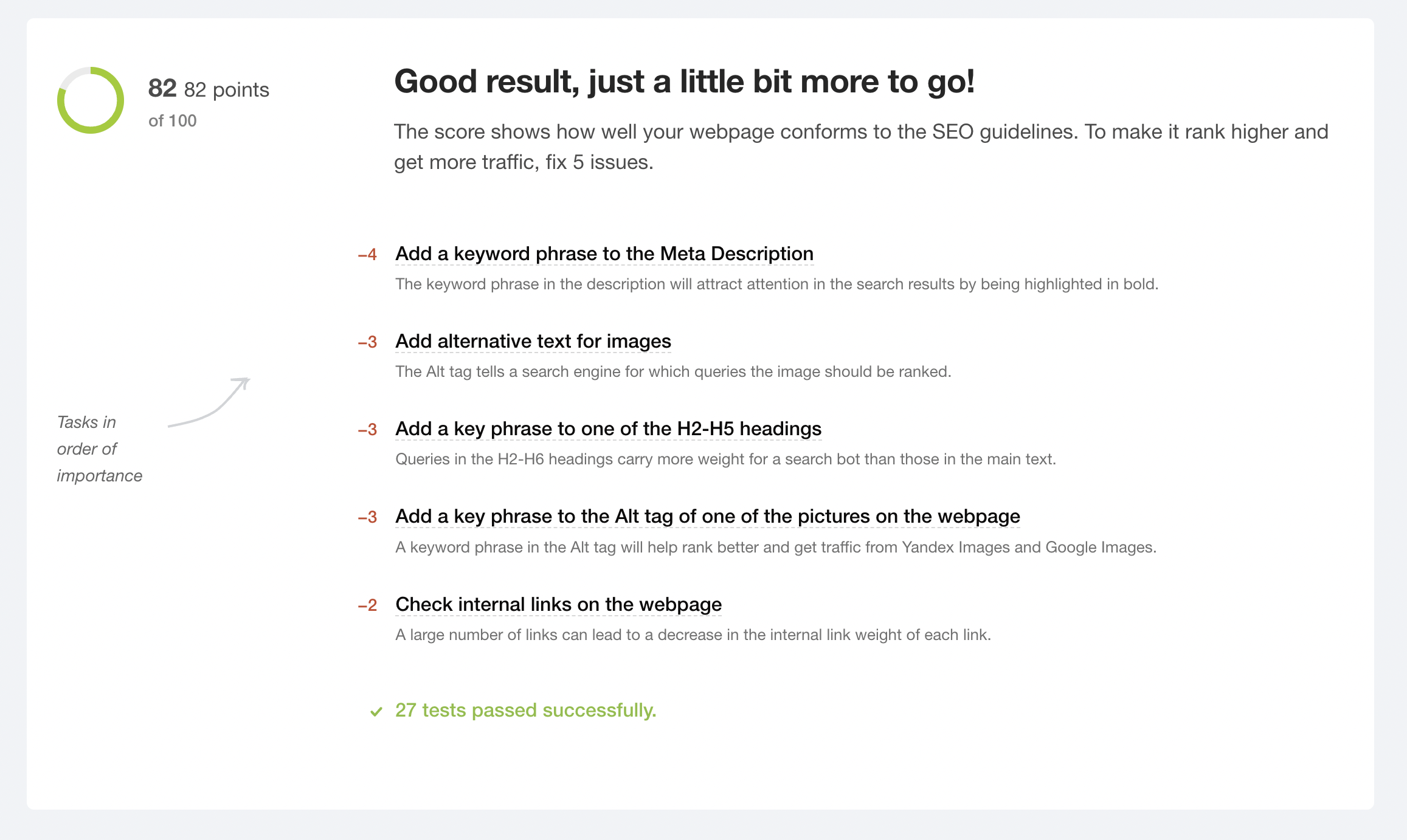The width and height of the screenshot is (1407, 840).
Task: Expand 'Add alternative text for images' task
Action: click(533, 341)
